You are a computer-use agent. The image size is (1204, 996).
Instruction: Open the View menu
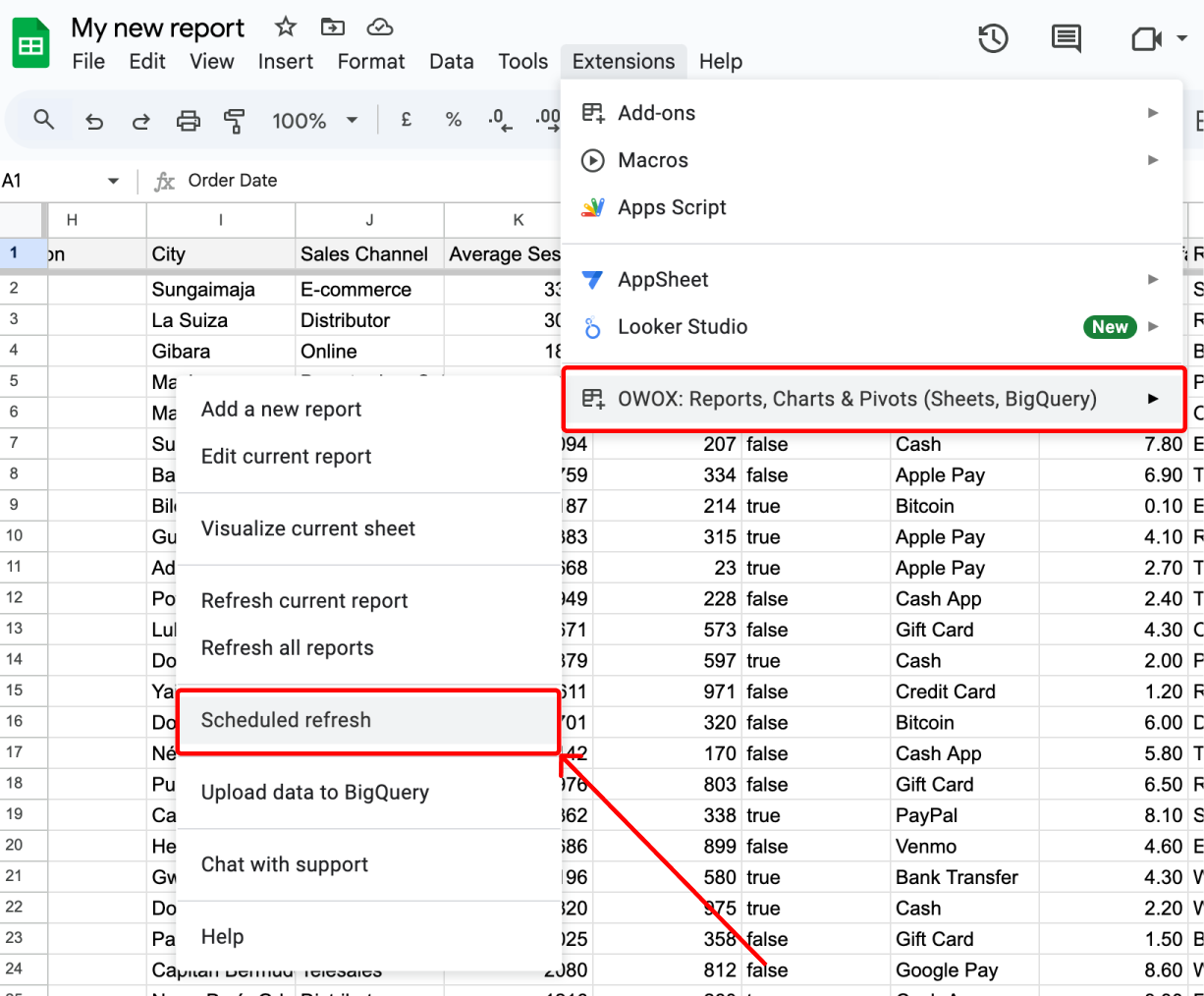tap(212, 61)
